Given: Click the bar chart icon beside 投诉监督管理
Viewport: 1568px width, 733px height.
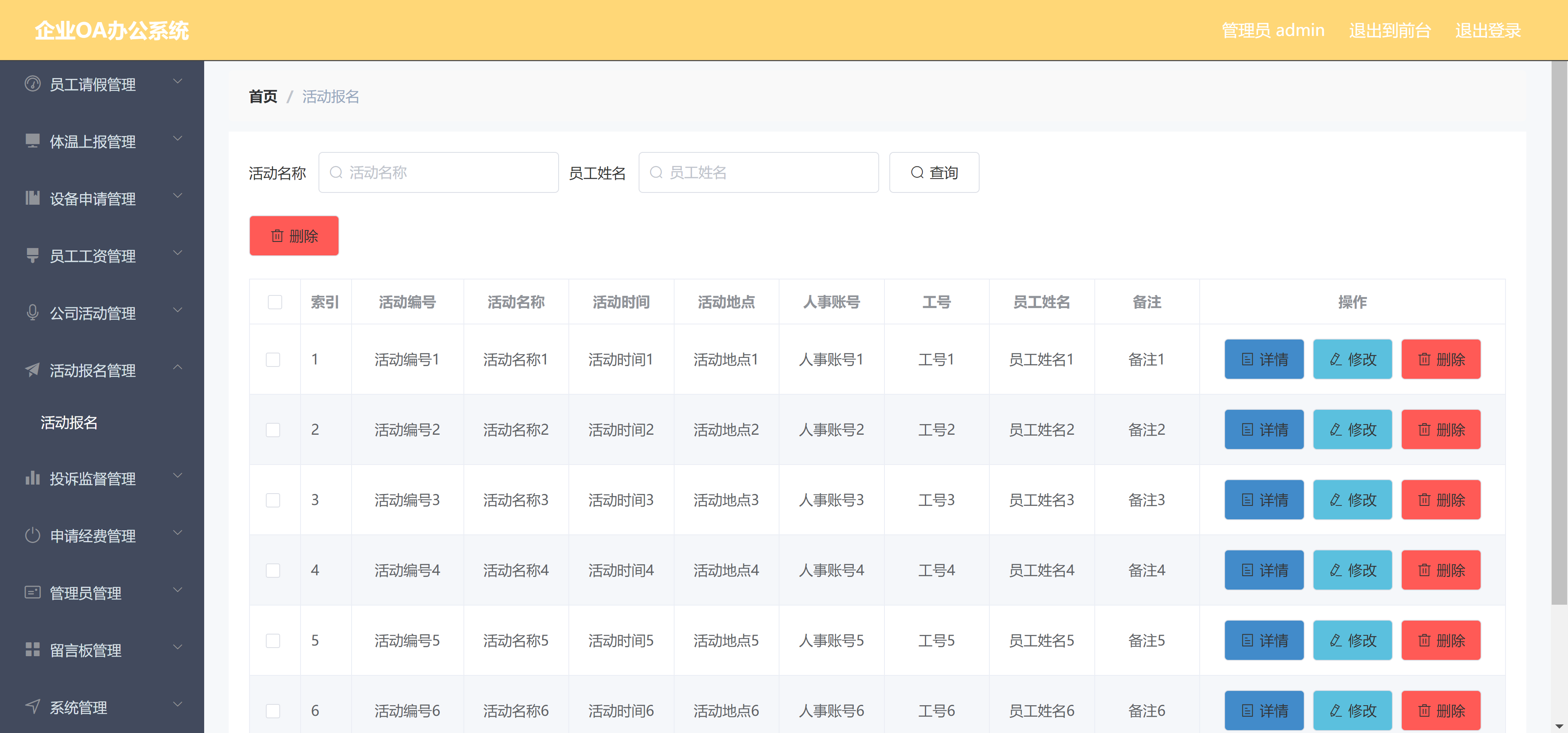Looking at the screenshot, I should [32, 478].
